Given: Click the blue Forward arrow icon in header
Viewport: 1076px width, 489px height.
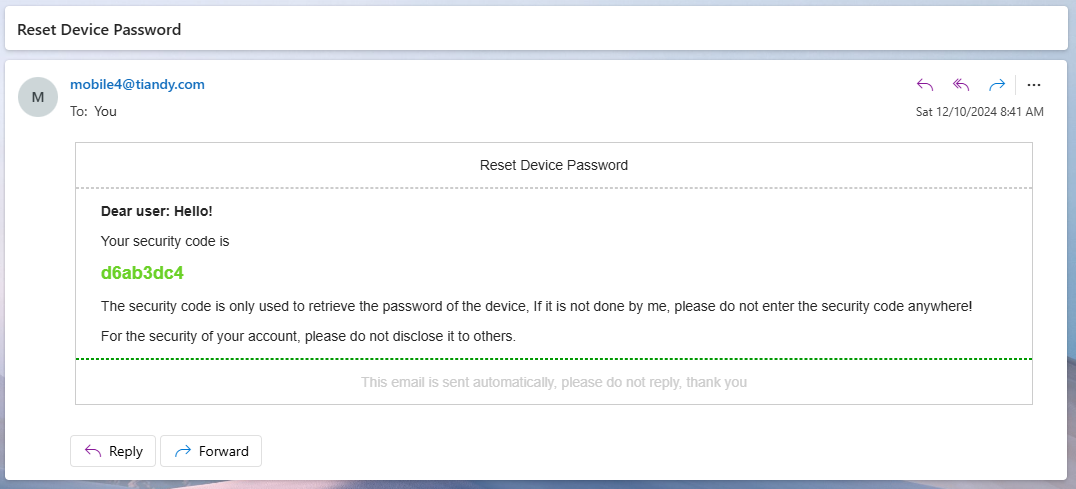Looking at the screenshot, I should coord(996,85).
